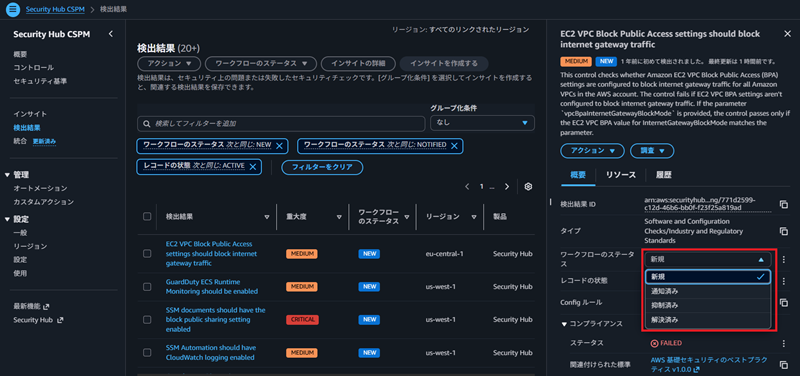This screenshot has height=376, width=800.
Task: Choose 解決済み in workflow status list
Action: 707,320
